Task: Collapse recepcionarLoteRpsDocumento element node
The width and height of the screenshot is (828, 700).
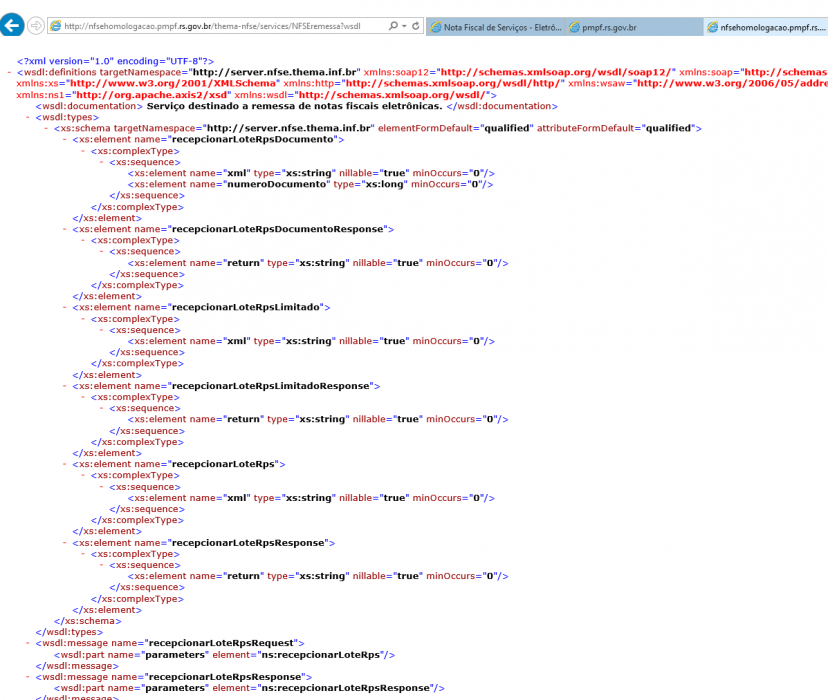Action: click(65, 139)
